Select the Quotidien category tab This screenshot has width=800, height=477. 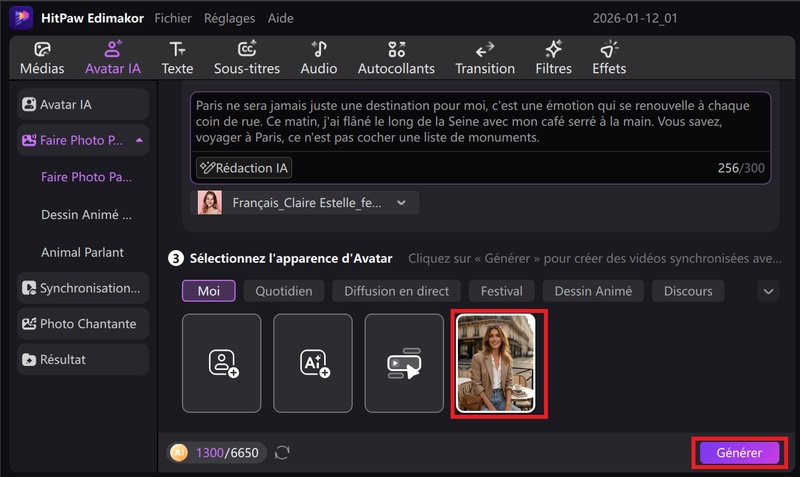coord(284,291)
